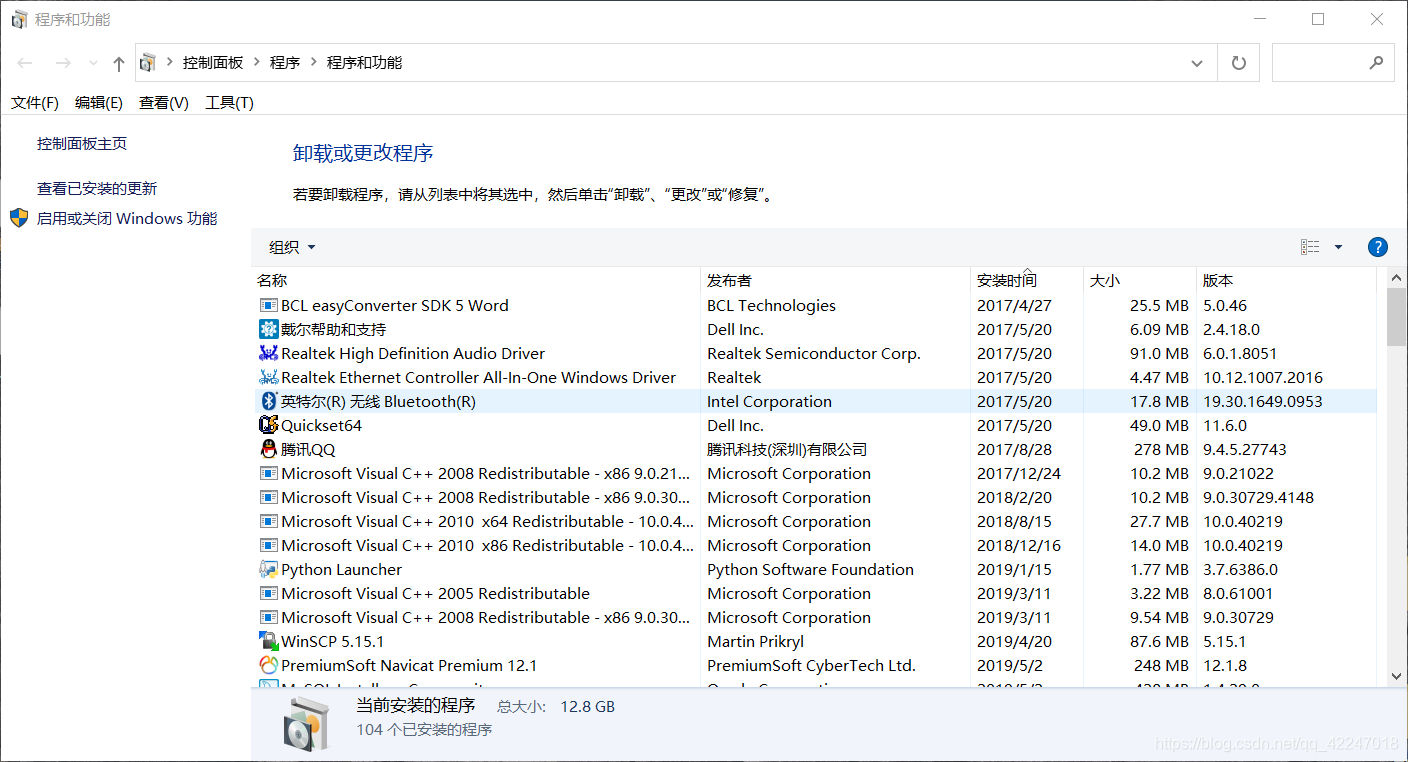Click the 2017/4/27 install date cell
The width and height of the screenshot is (1408, 762).
[x=1014, y=306]
